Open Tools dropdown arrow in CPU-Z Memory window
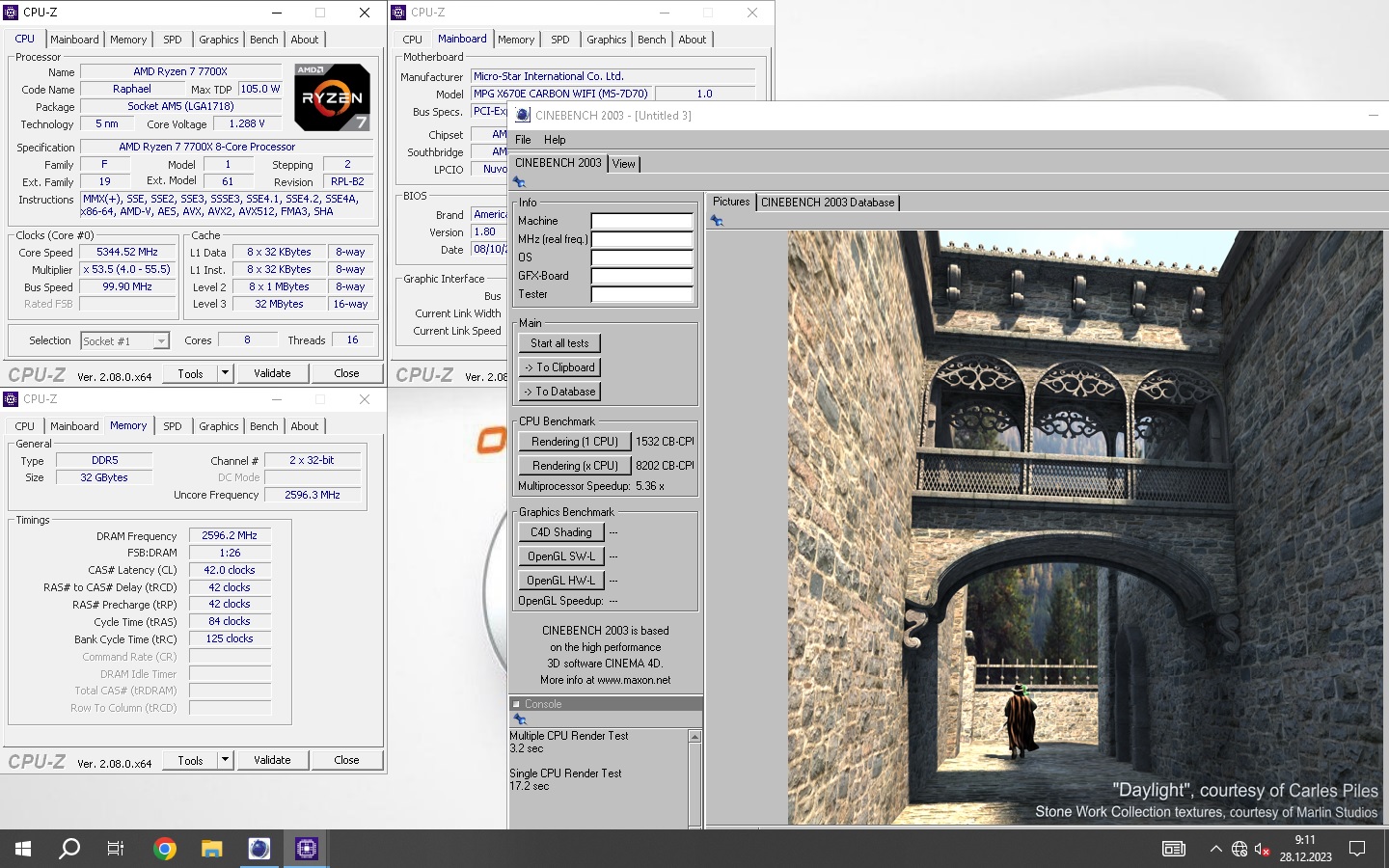 click(225, 760)
